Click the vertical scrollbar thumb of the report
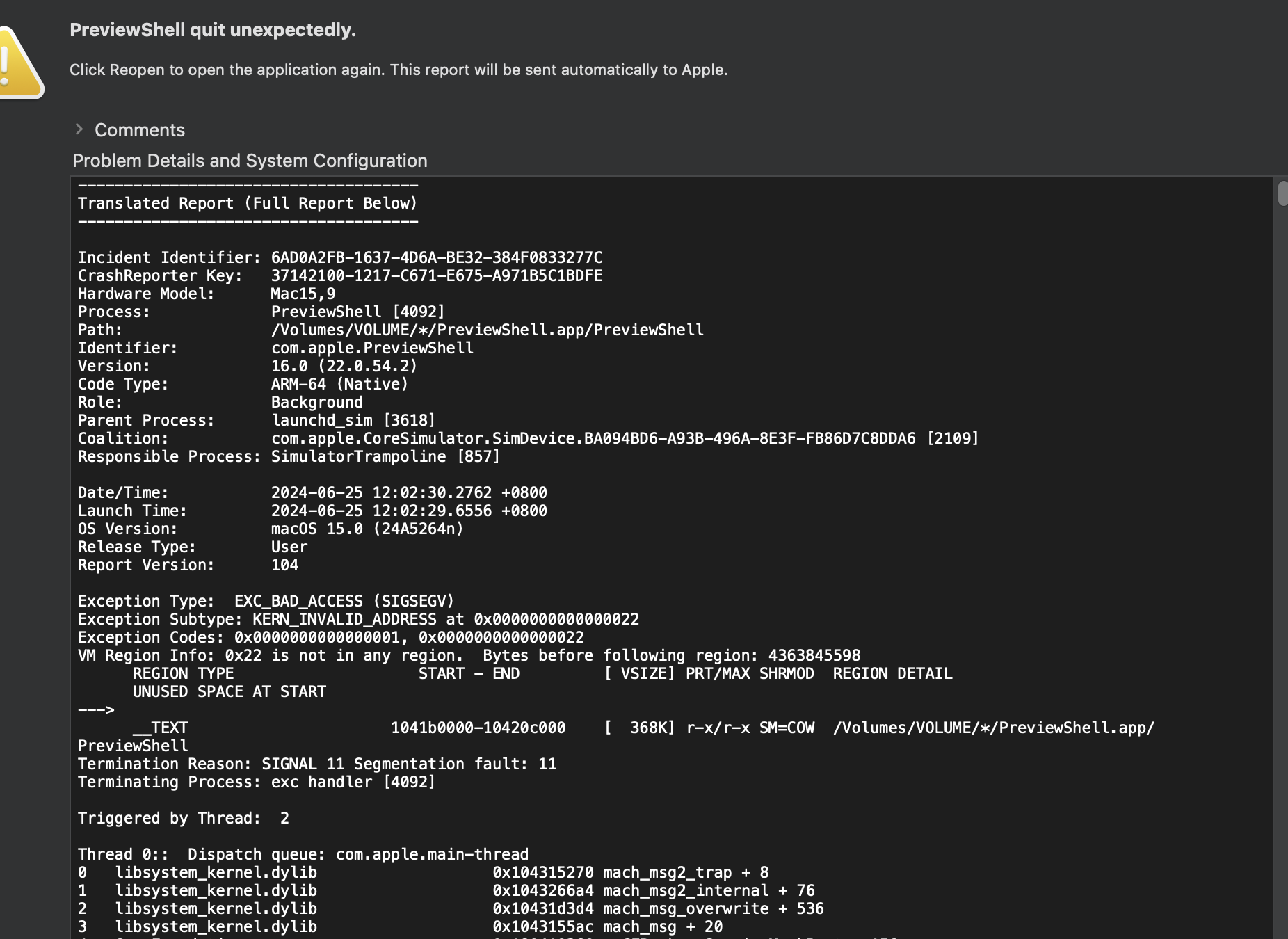Screen dimensions: 1288x939 [1282, 193]
